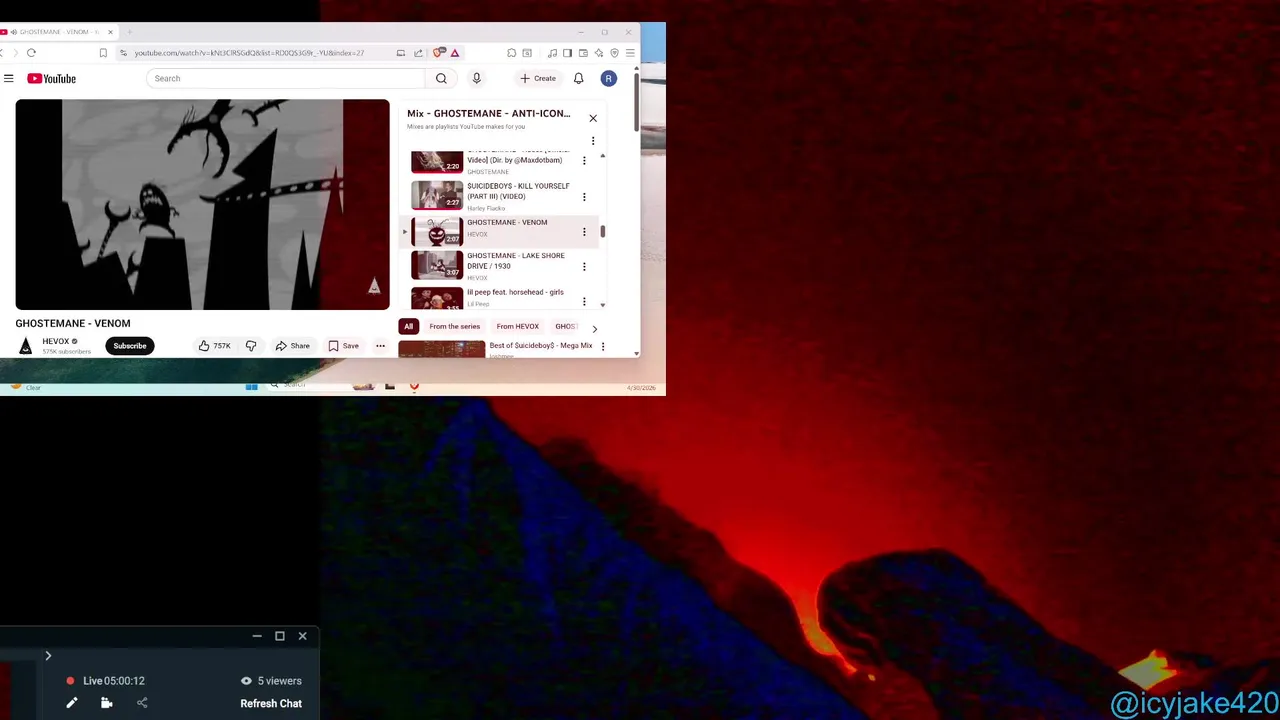Open browser media control music-note icon
The image size is (1280, 720).
pyautogui.click(x=552, y=53)
